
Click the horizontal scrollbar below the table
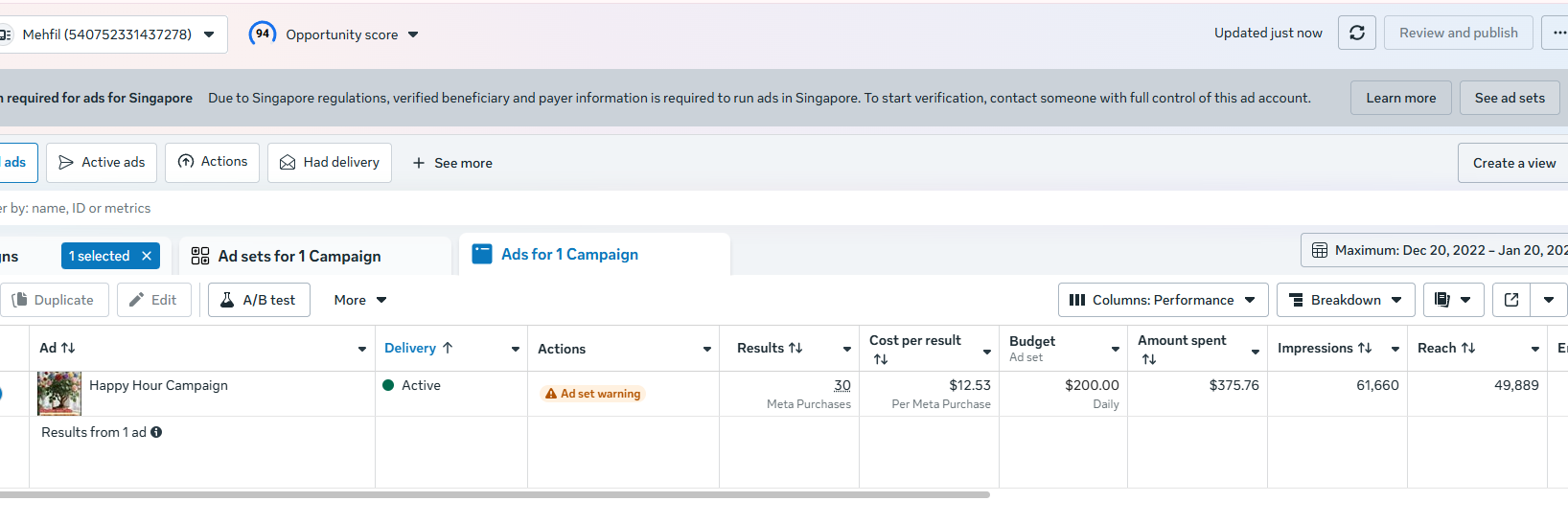tap(495, 494)
